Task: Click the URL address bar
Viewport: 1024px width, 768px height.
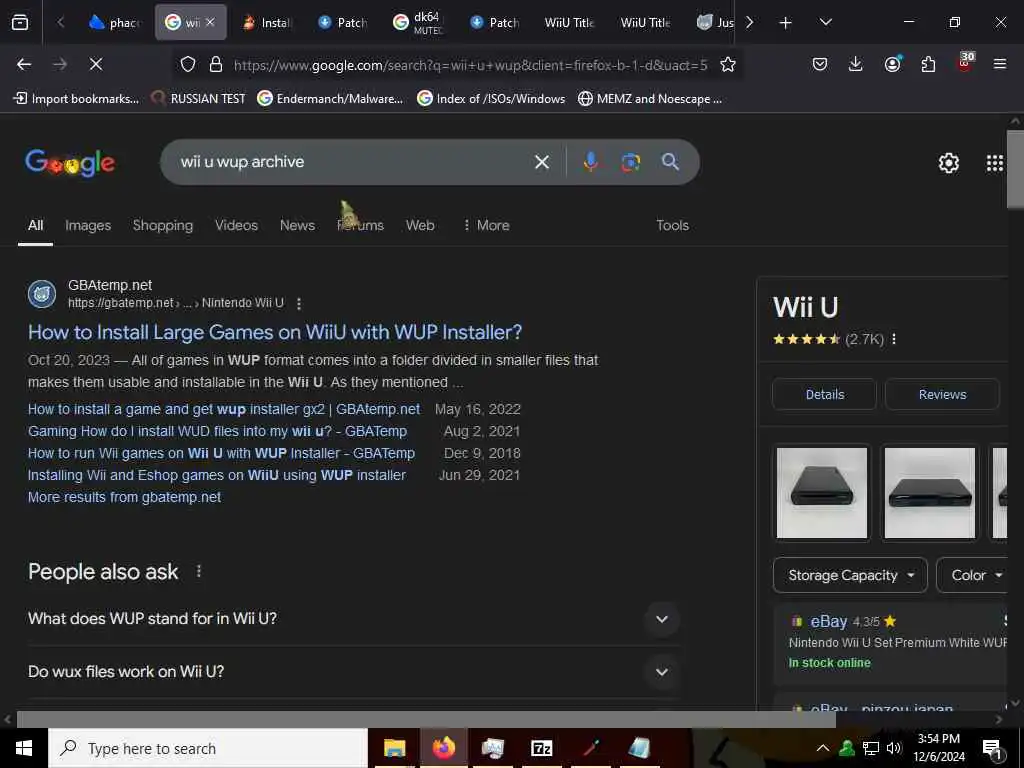Action: (470, 65)
